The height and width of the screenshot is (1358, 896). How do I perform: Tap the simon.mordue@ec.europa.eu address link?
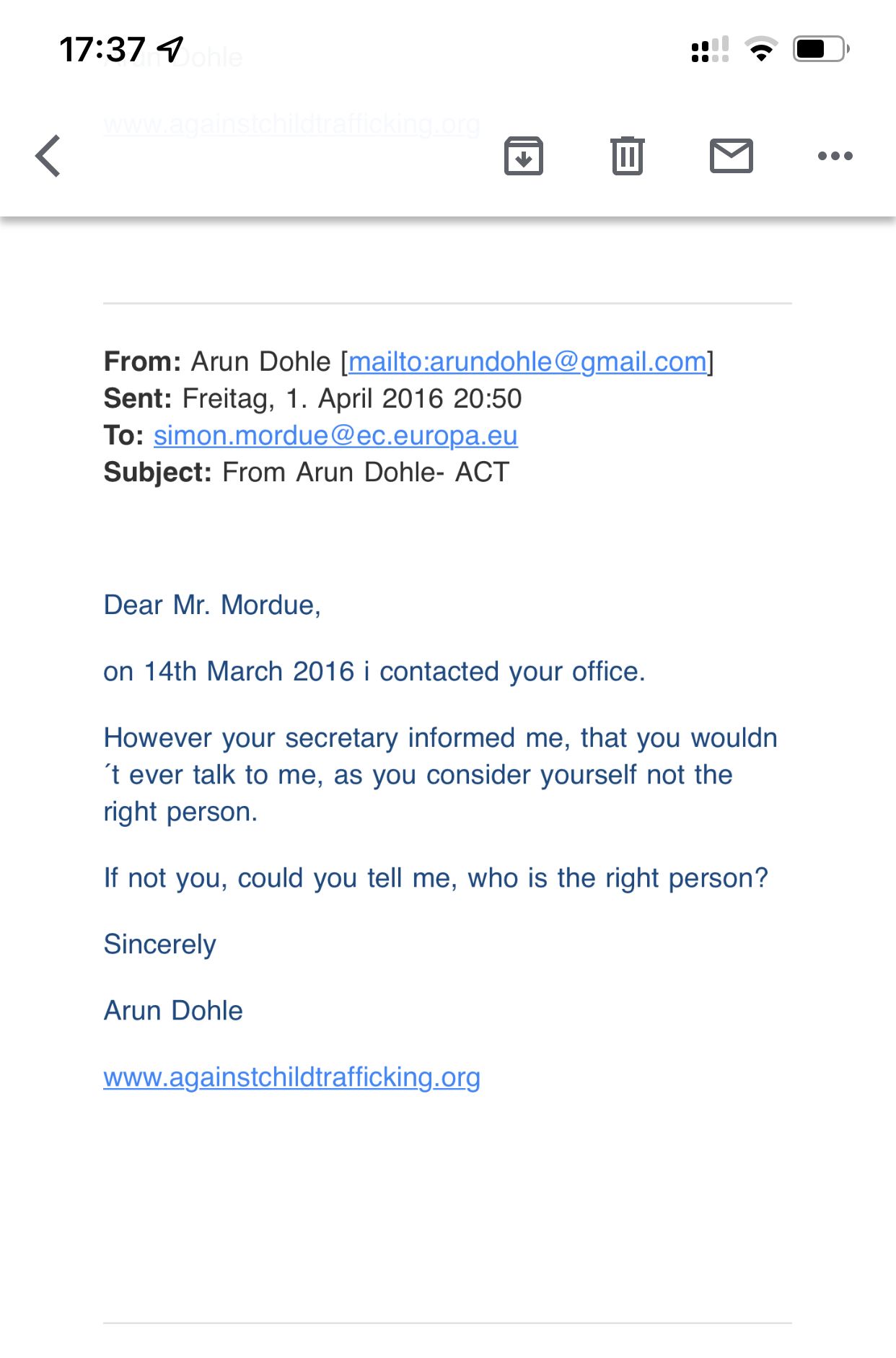(335, 436)
